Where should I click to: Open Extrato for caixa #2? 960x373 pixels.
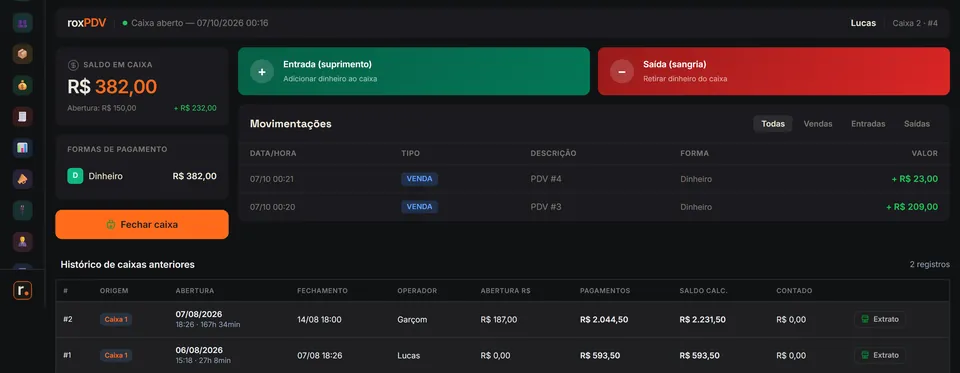[x=880, y=319]
